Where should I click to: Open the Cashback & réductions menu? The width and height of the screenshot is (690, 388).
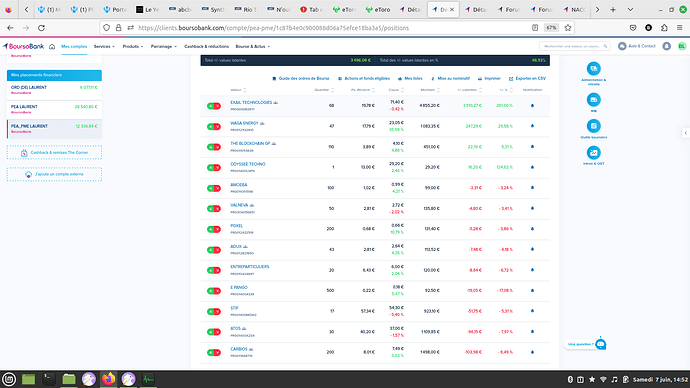point(206,47)
